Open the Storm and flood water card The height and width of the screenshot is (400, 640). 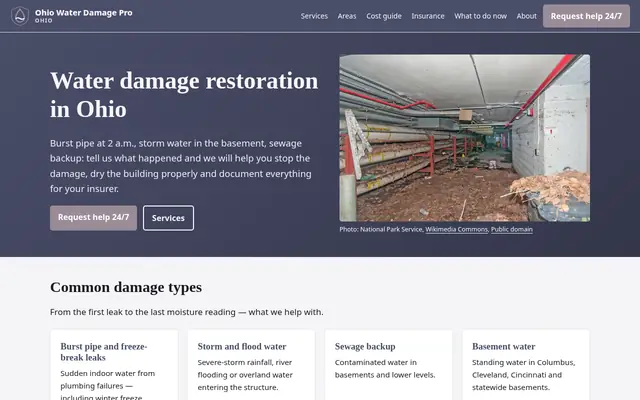251,365
